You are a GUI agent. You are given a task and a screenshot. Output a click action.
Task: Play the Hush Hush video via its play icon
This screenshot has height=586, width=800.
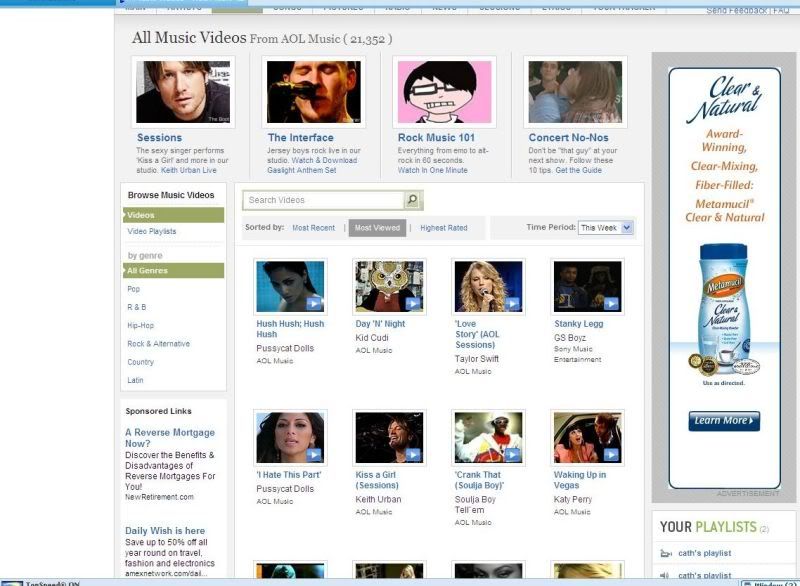point(313,303)
